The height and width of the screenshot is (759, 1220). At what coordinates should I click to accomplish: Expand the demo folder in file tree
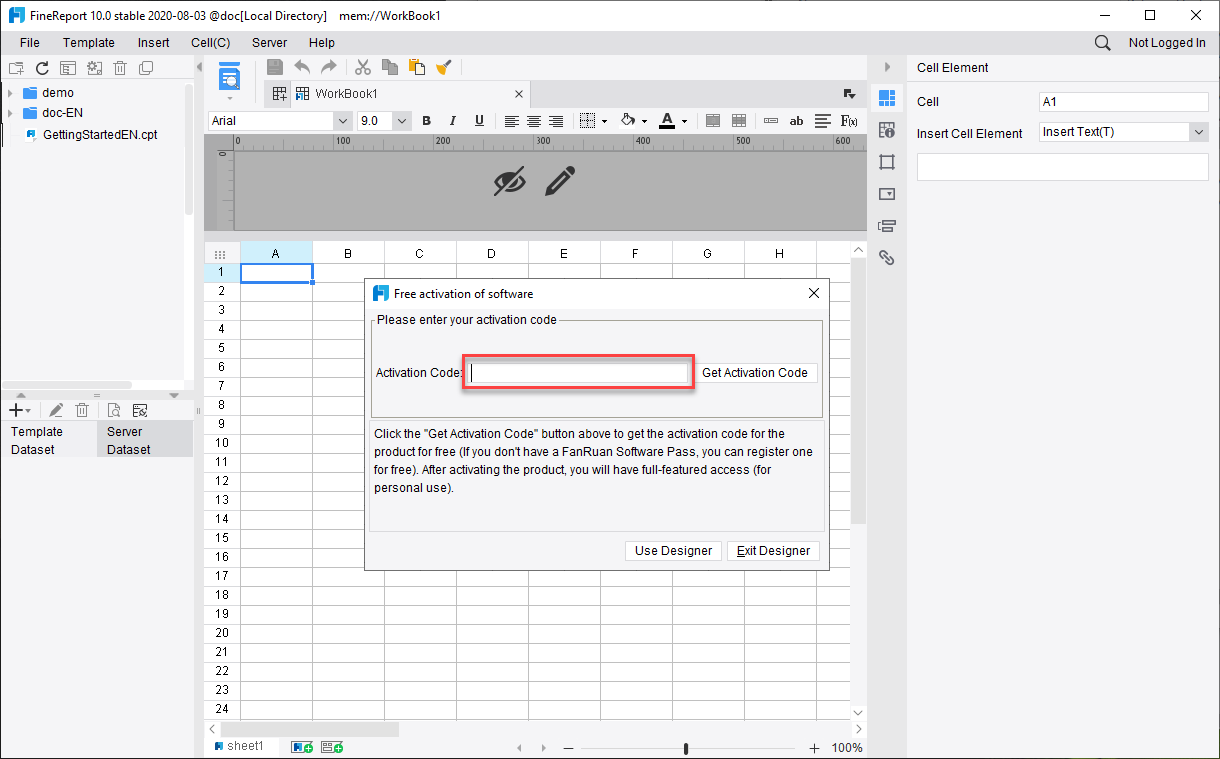(10, 93)
